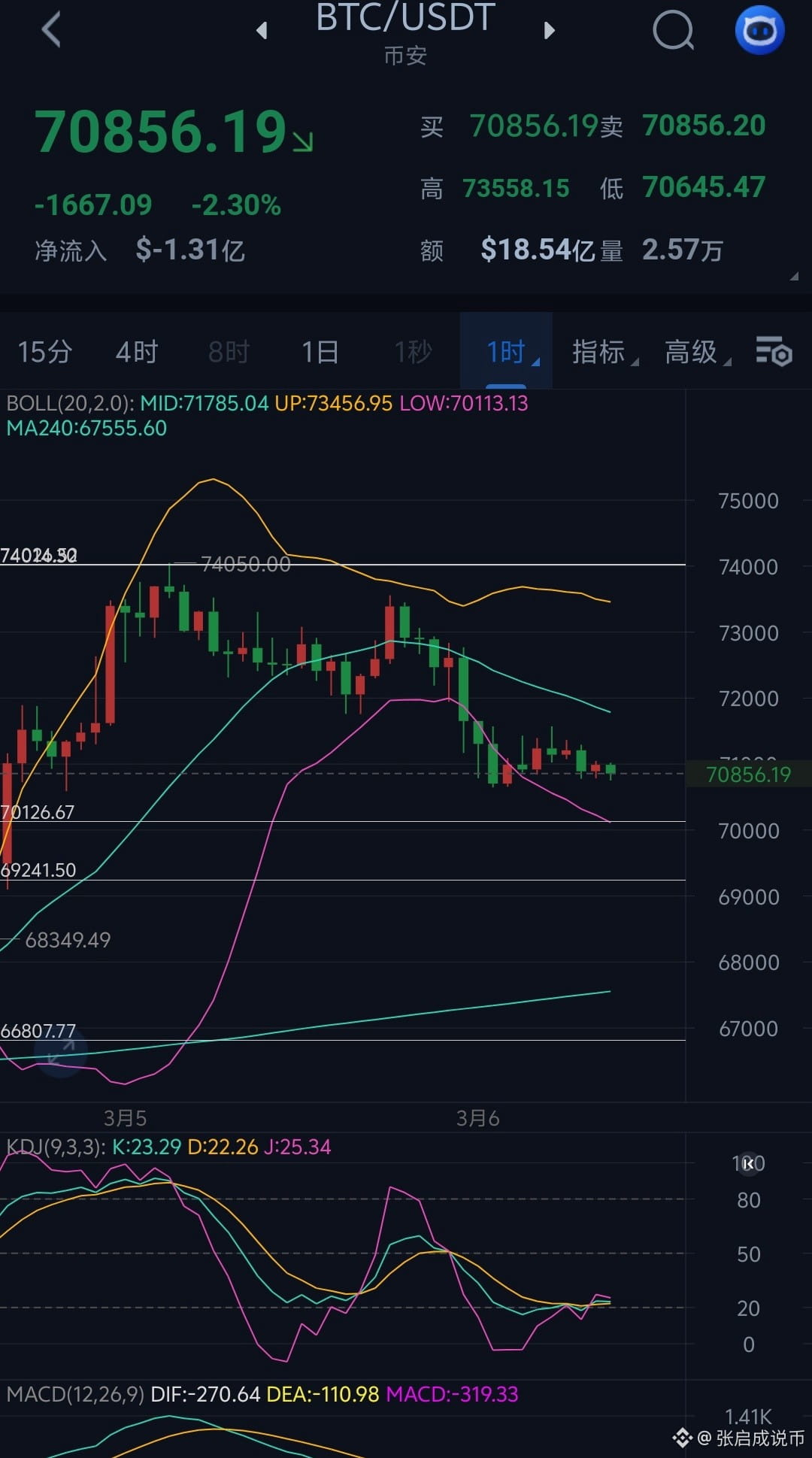Screen dimensions: 812x1458
Task: Open the 高级 advanced dropdown
Action: (x=697, y=351)
